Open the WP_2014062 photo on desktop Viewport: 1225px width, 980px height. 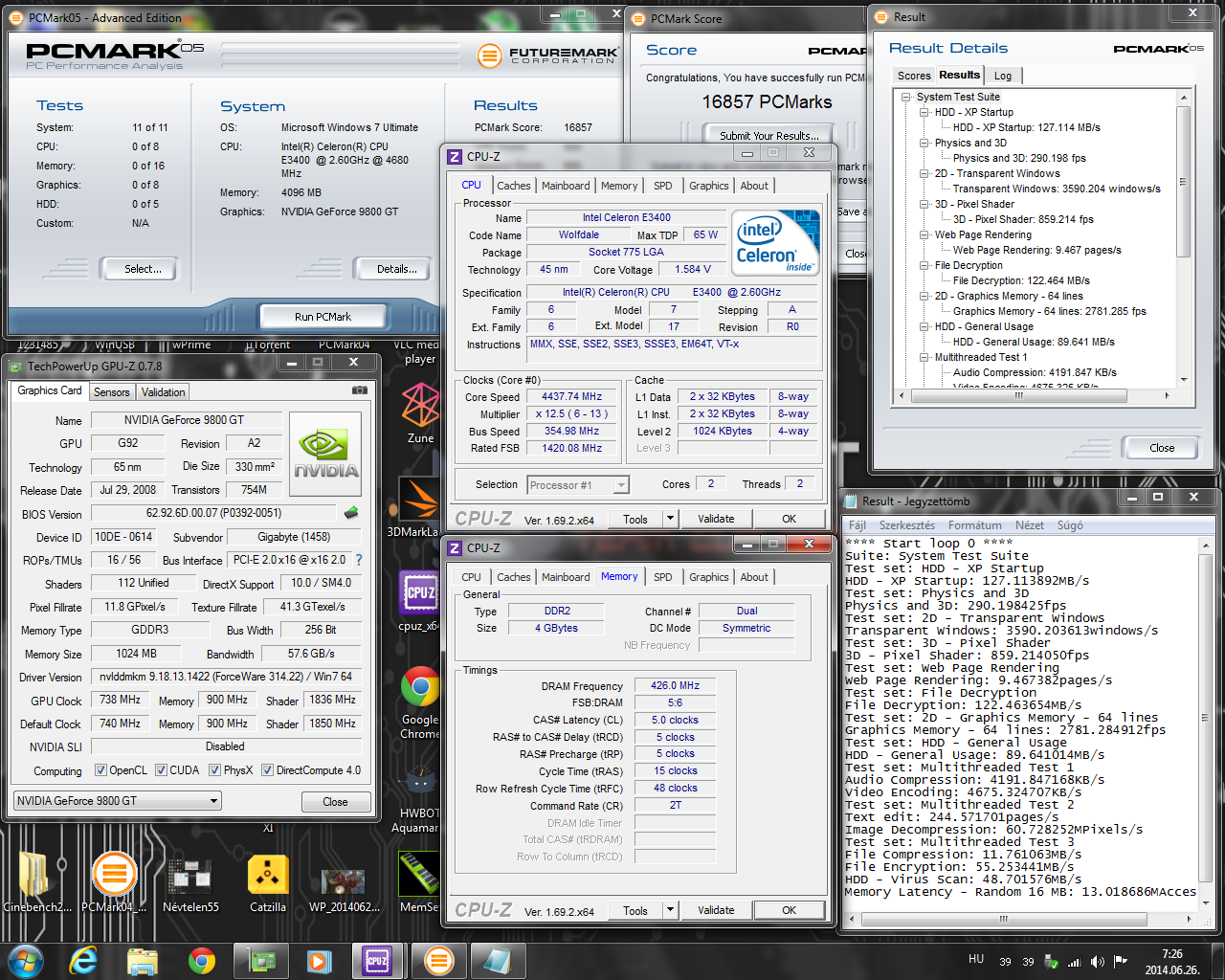coord(344,887)
